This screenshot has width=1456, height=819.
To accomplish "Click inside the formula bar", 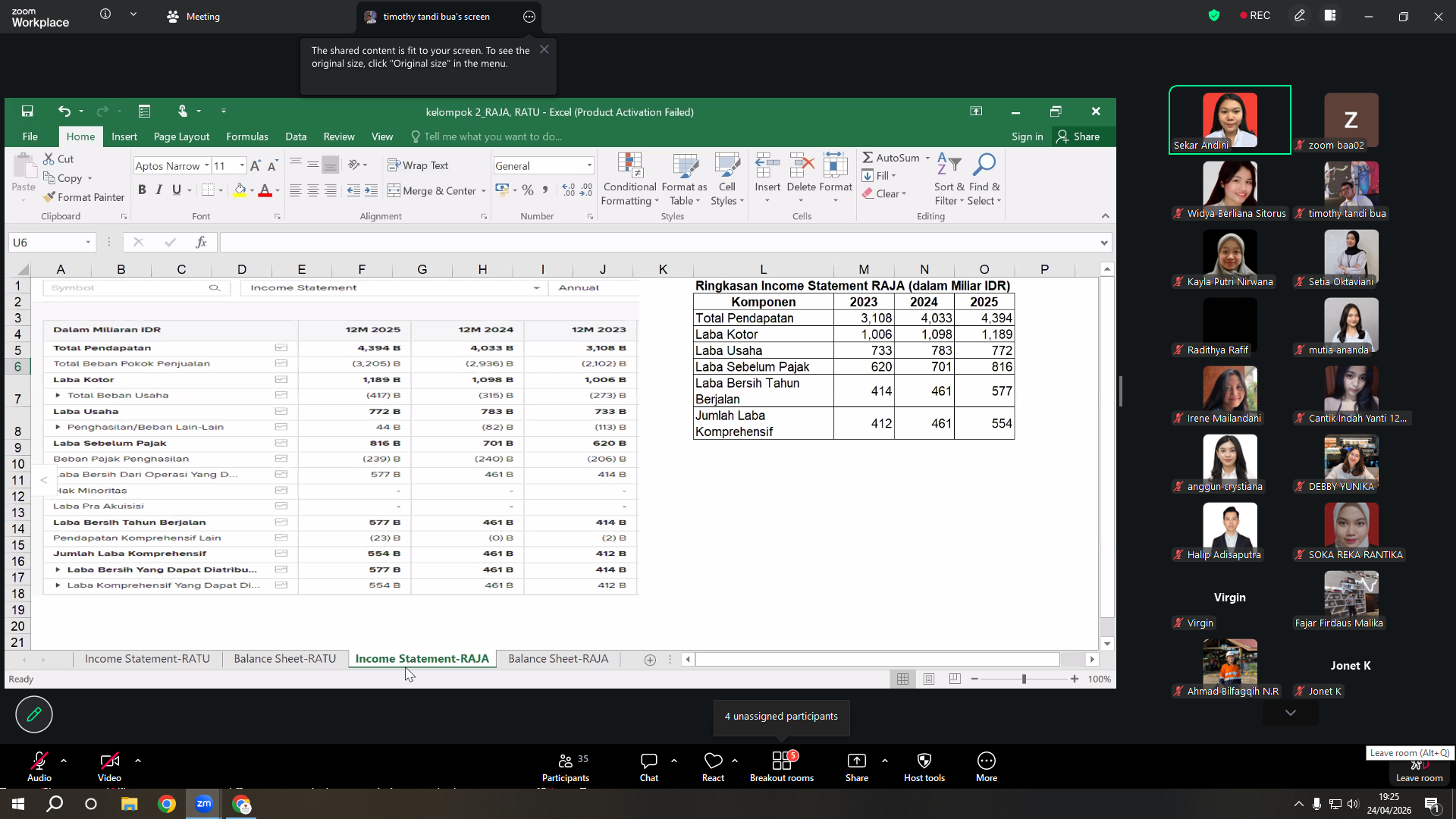I will pyautogui.click(x=658, y=243).
